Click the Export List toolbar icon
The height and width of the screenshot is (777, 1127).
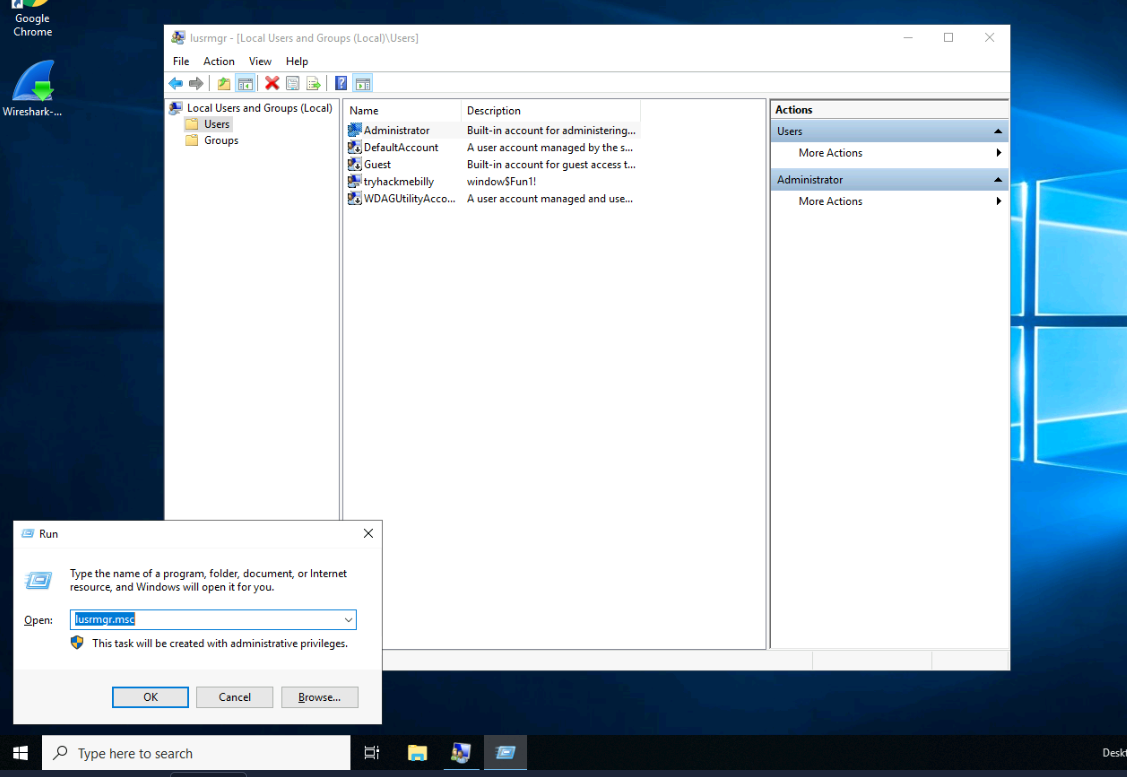tap(313, 84)
